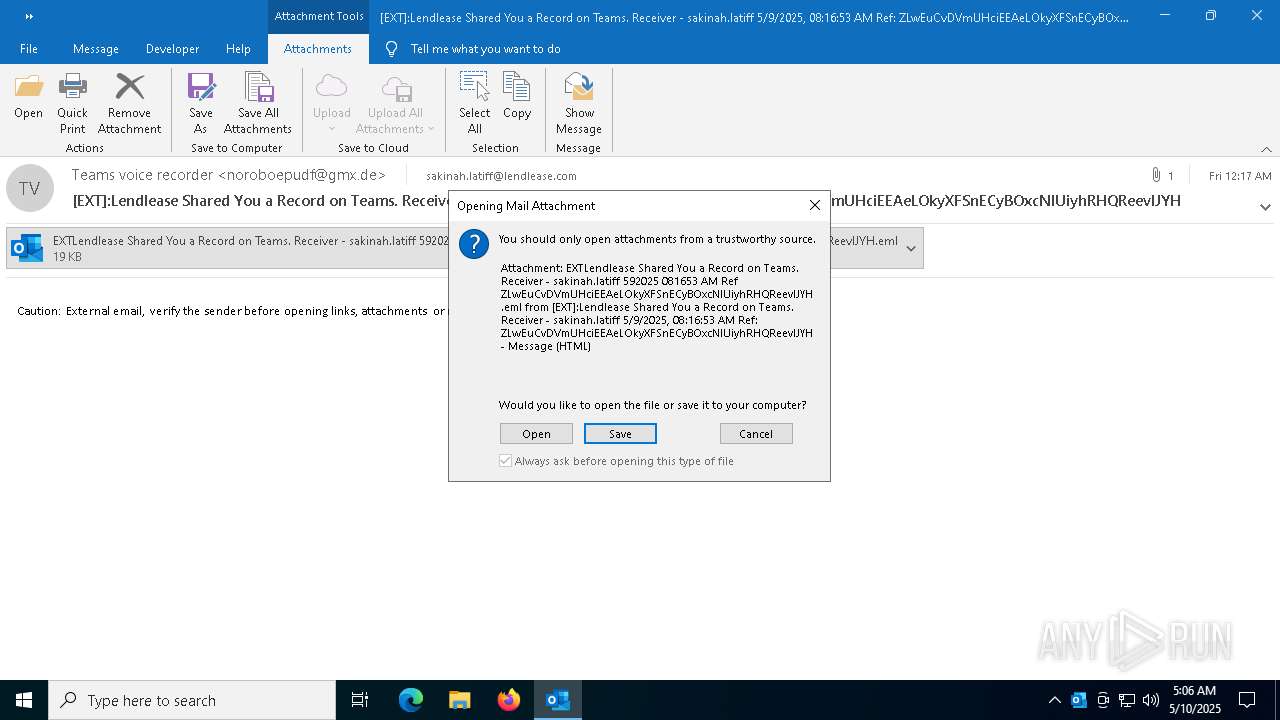The width and height of the screenshot is (1280, 720).
Task: Click the Upload cloud icon
Action: point(331,87)
